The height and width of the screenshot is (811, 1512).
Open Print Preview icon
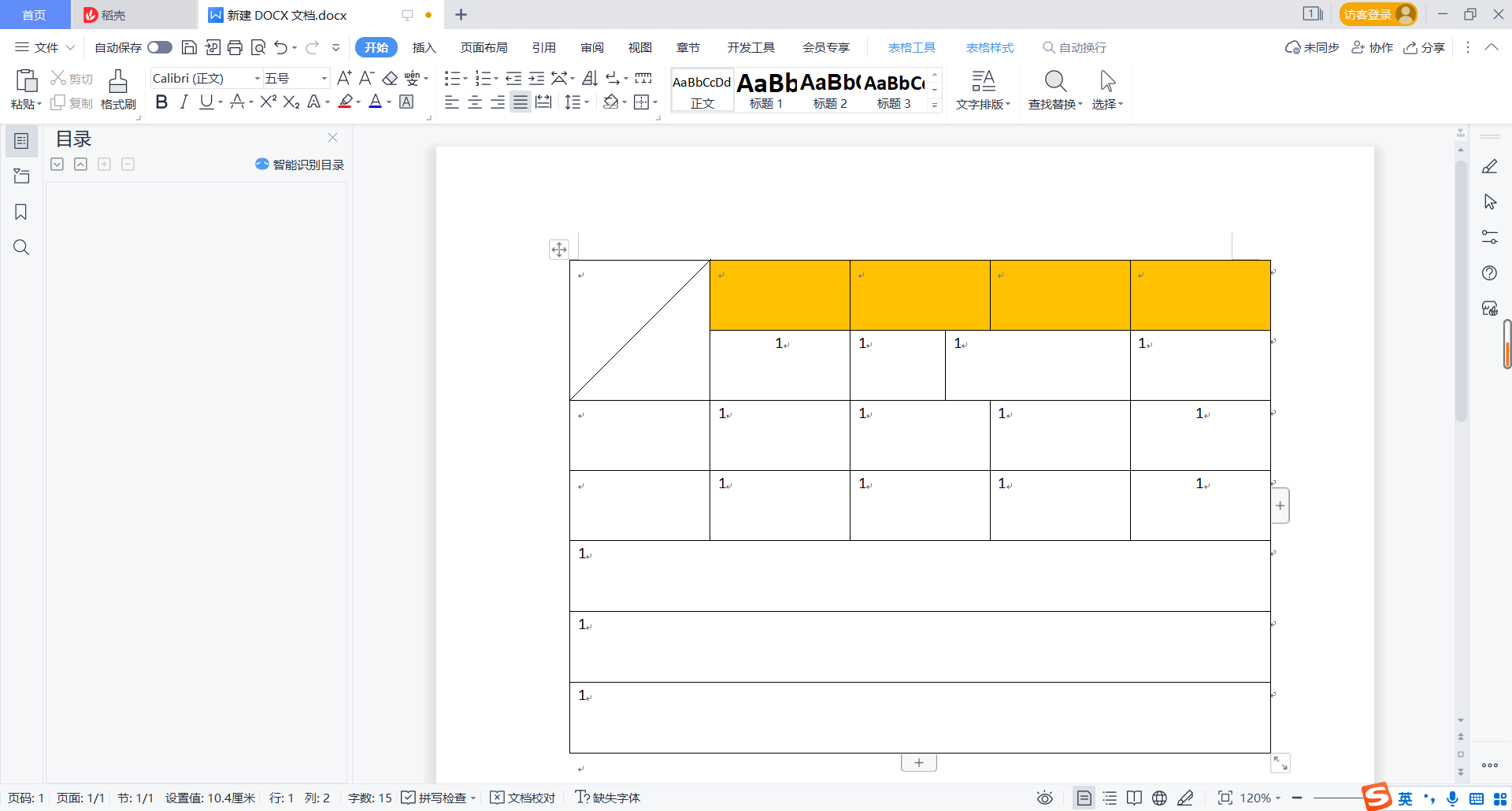(258, 47)
